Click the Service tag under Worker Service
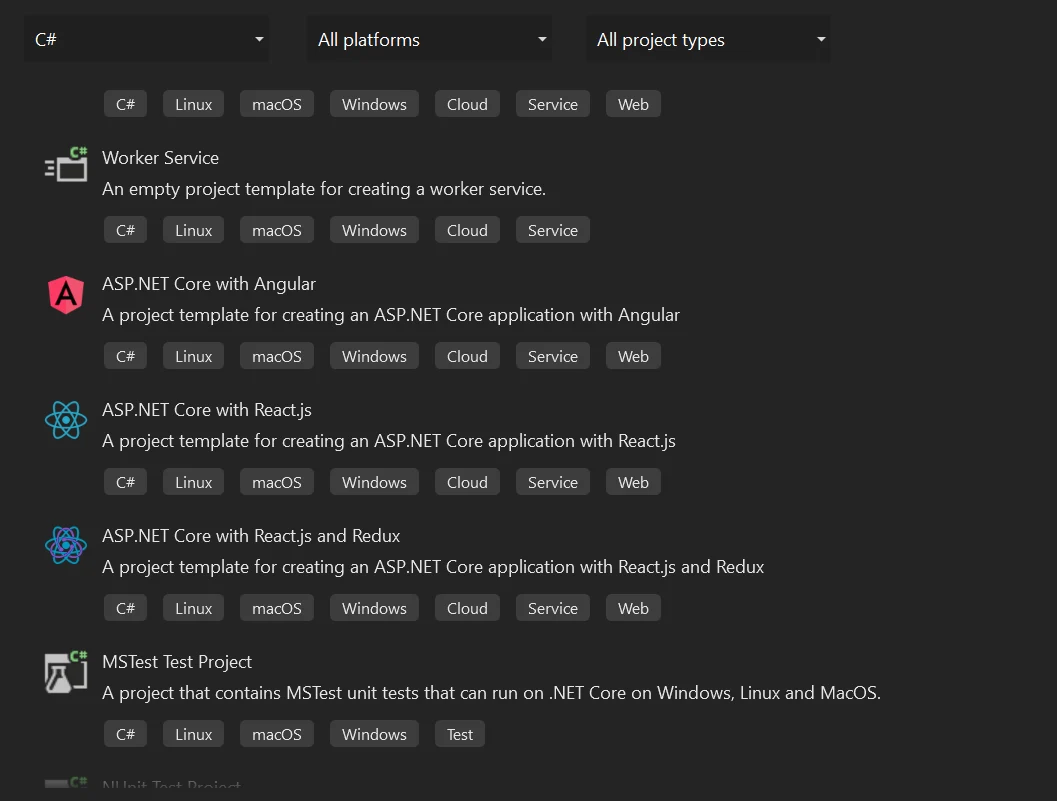 tap(553, 230)
